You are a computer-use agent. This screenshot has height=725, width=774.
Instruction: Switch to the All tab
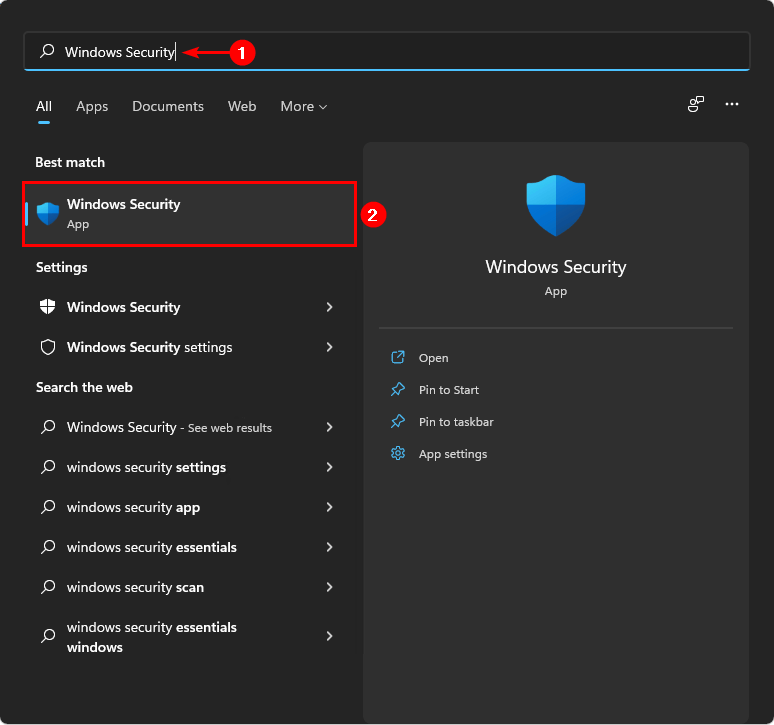tap(44, 106)
